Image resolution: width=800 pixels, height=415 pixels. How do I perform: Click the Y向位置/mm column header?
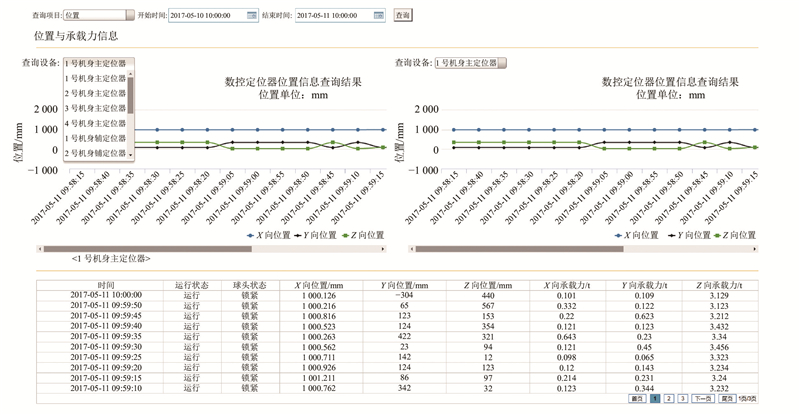click(x=404, y=285)
